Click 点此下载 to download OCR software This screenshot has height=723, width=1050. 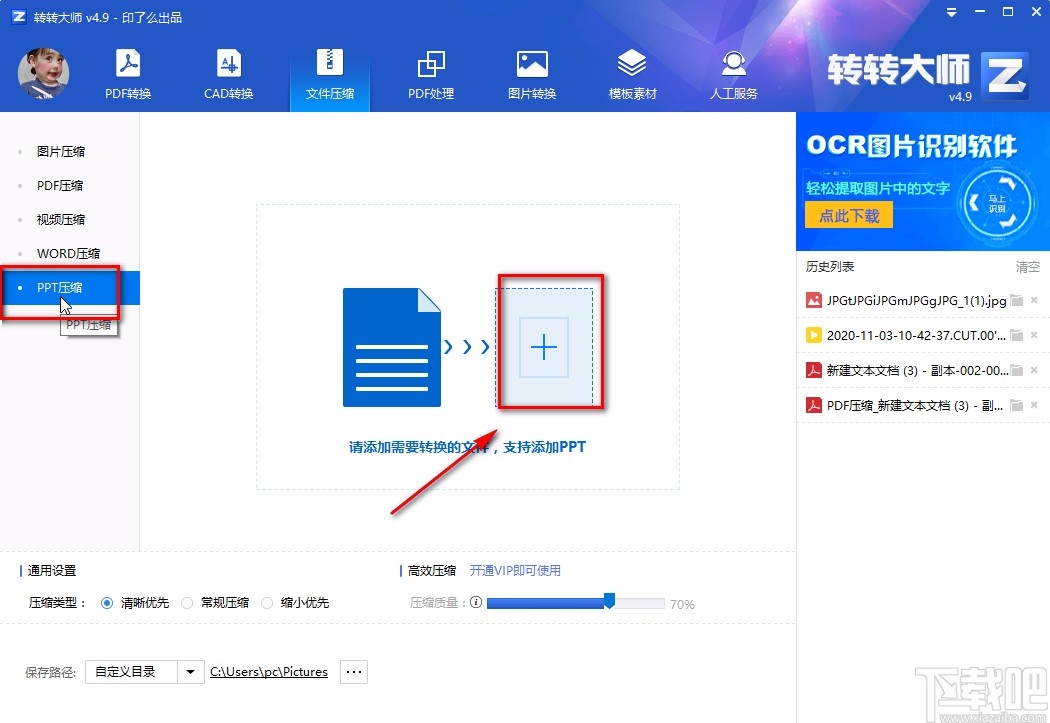(x=848, y=214)
